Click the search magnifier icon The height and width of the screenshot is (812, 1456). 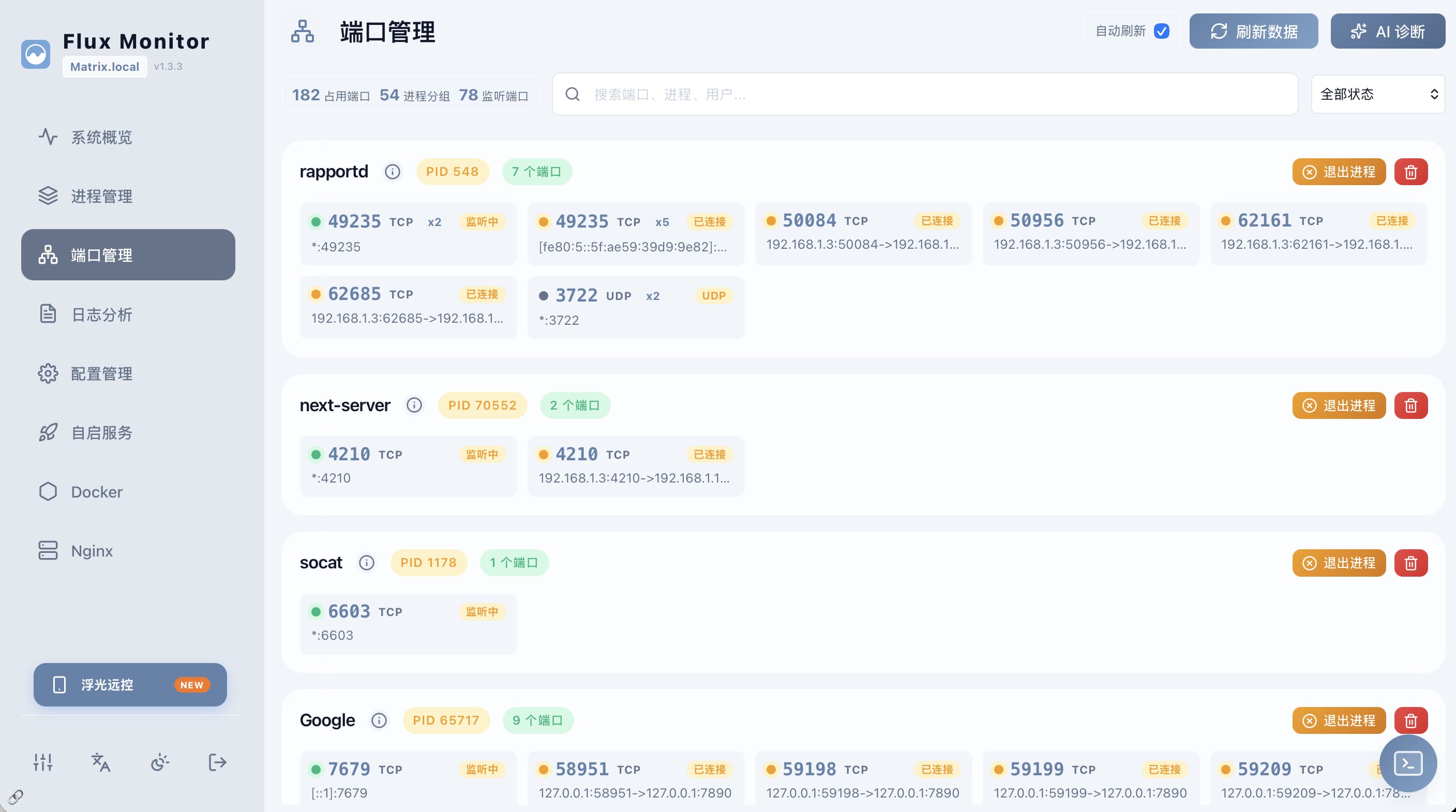tap(573, 94)
